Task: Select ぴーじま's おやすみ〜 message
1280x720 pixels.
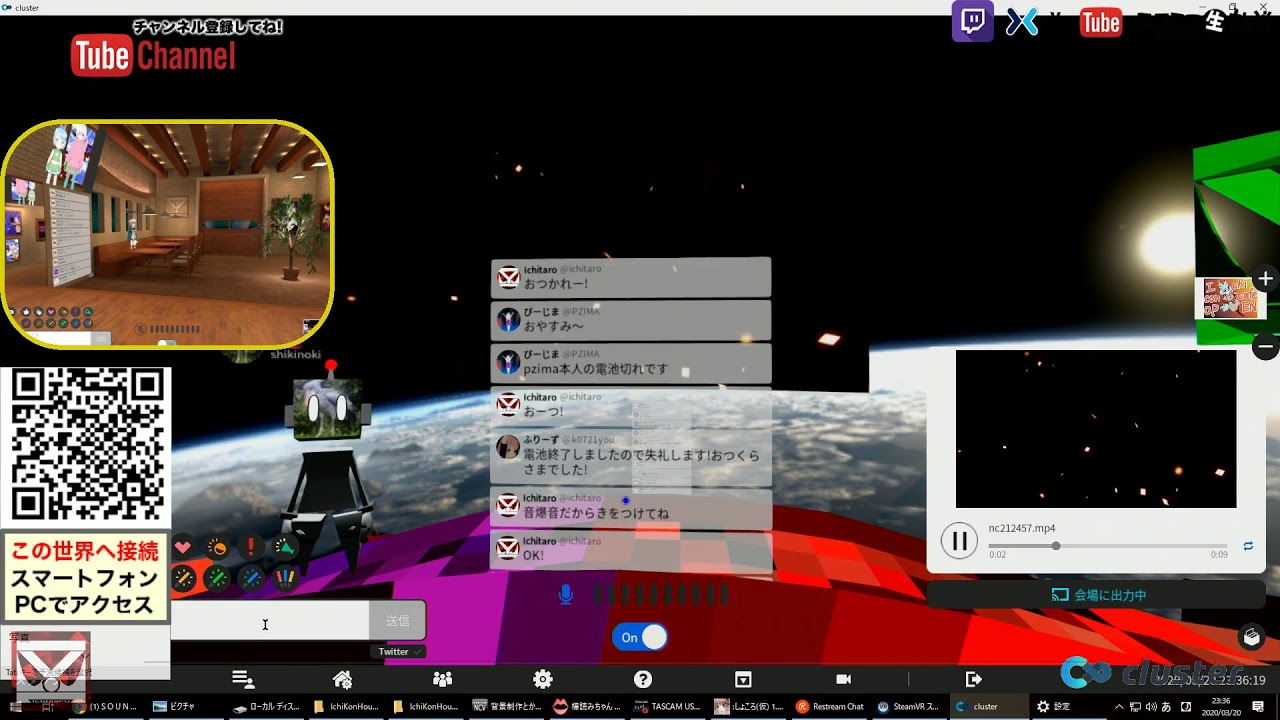Action: tap(631, 320)
